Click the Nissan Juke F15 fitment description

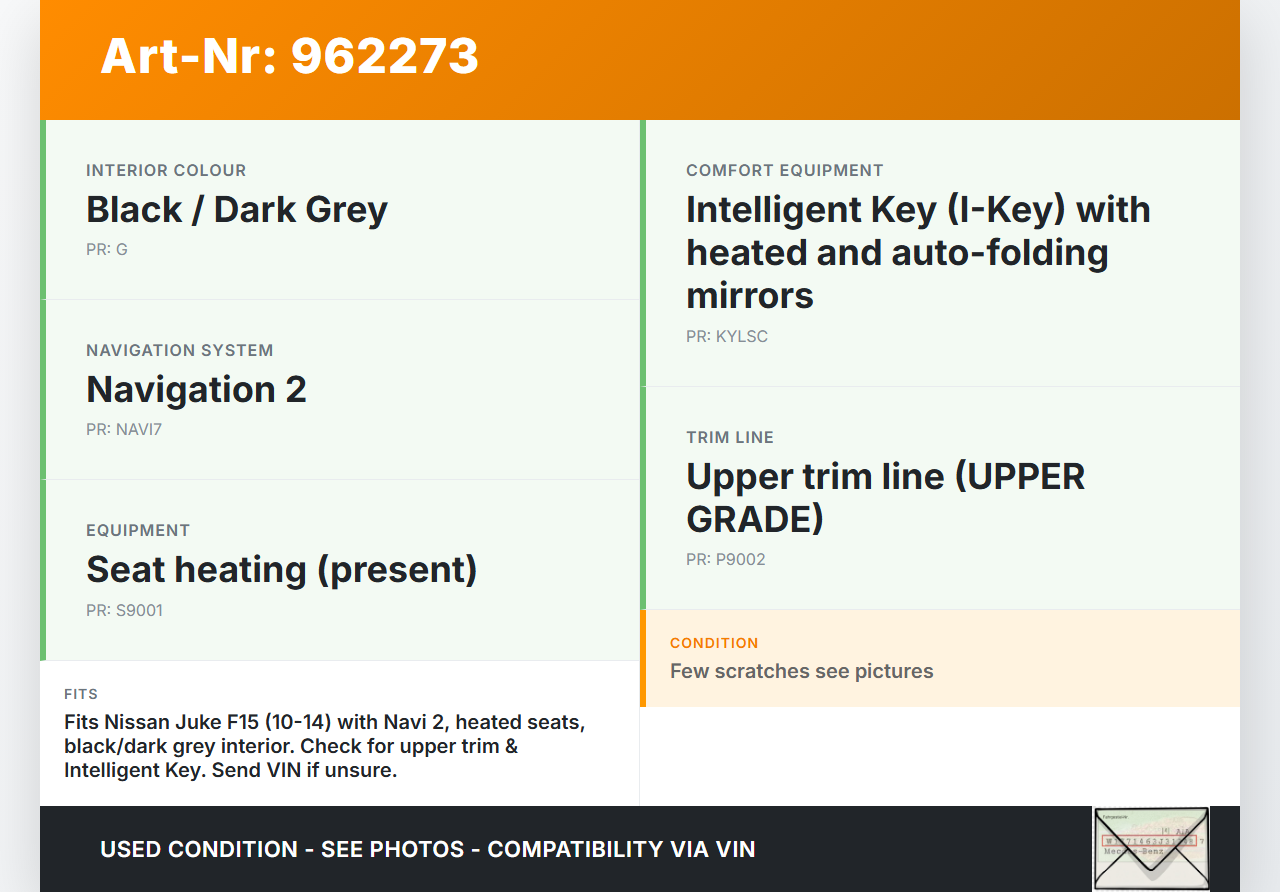(324, 746)
